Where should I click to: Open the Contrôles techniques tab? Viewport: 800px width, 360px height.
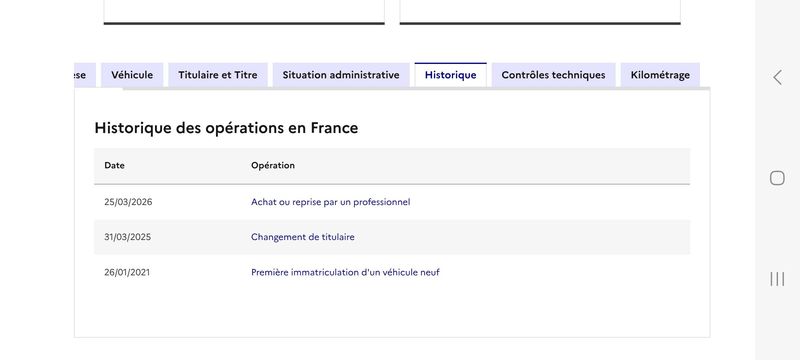(x=554, y=75)
